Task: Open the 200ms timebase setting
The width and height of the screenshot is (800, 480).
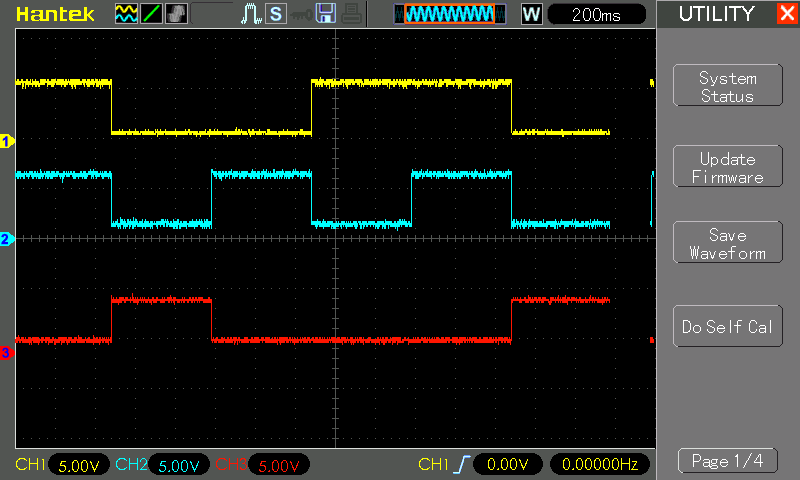Action: pyautogui.click(x=597, y=14)
